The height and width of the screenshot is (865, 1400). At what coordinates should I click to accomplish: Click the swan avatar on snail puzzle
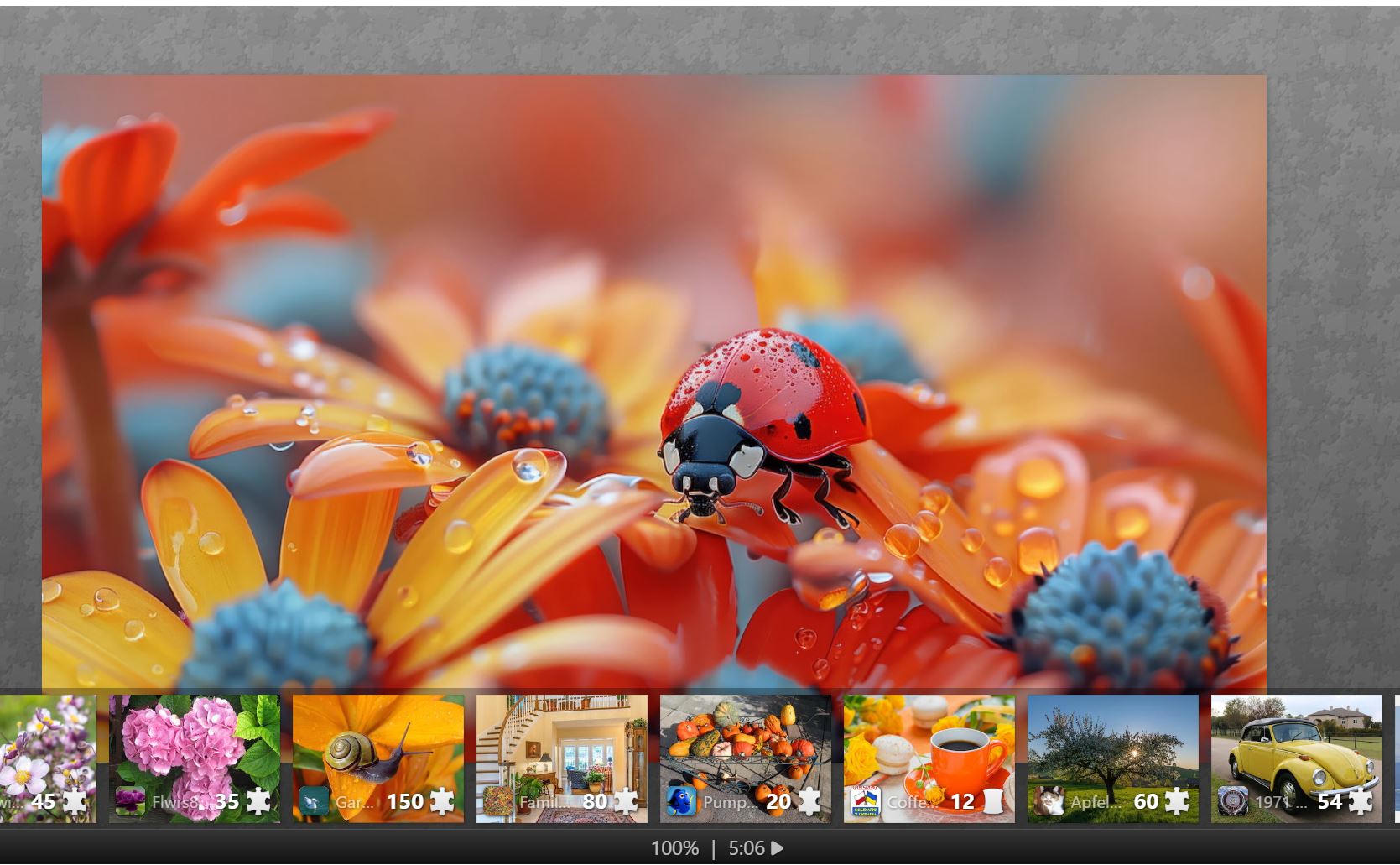pyautogui.click(x=314, y=801)
